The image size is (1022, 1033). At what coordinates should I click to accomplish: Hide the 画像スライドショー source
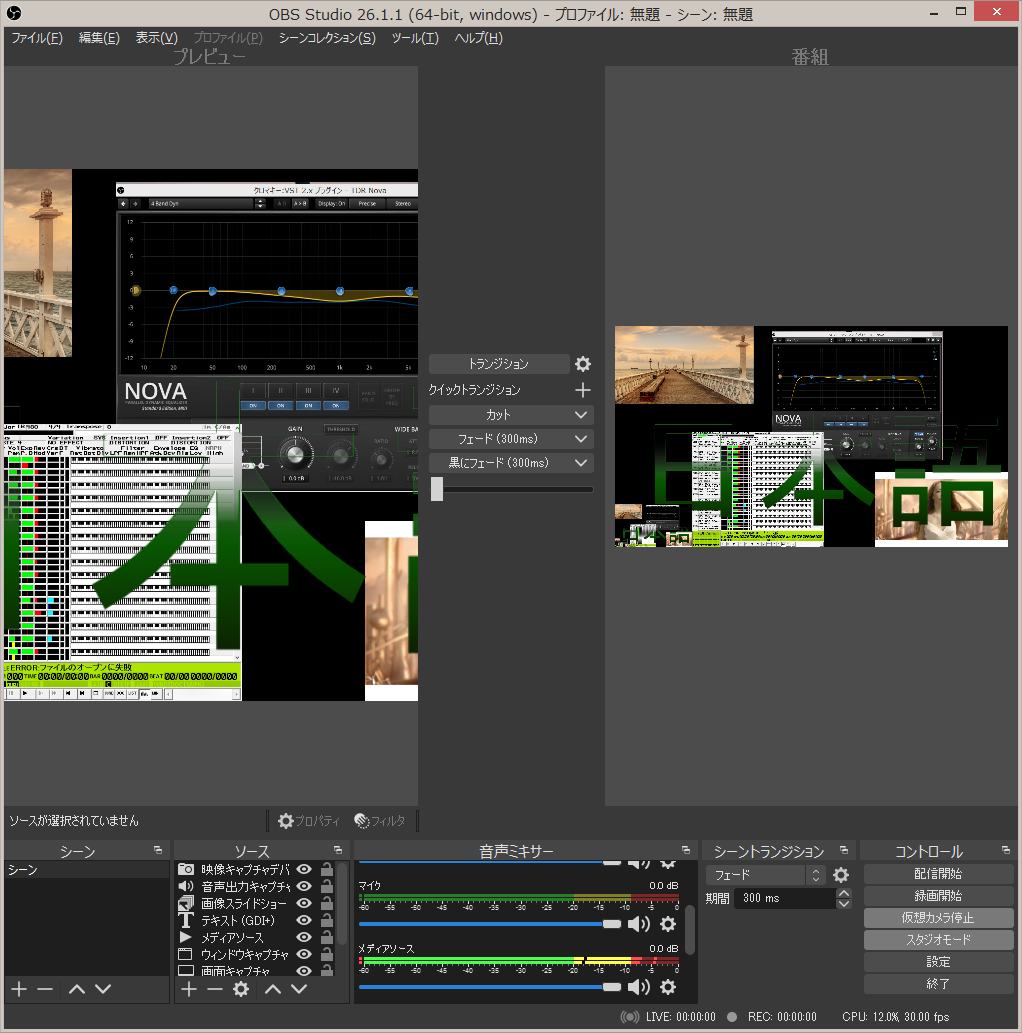tap(304, 903)
